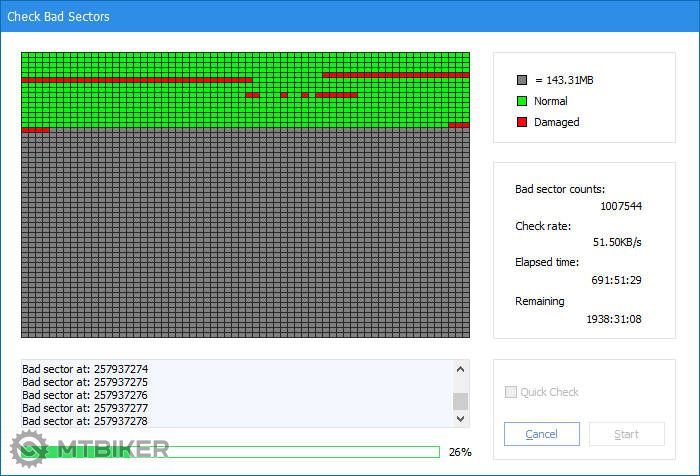Enable the Quick Check checkbox
This screenshot has width=700, height=476.
pyautogui.click(x=511, y=392)
